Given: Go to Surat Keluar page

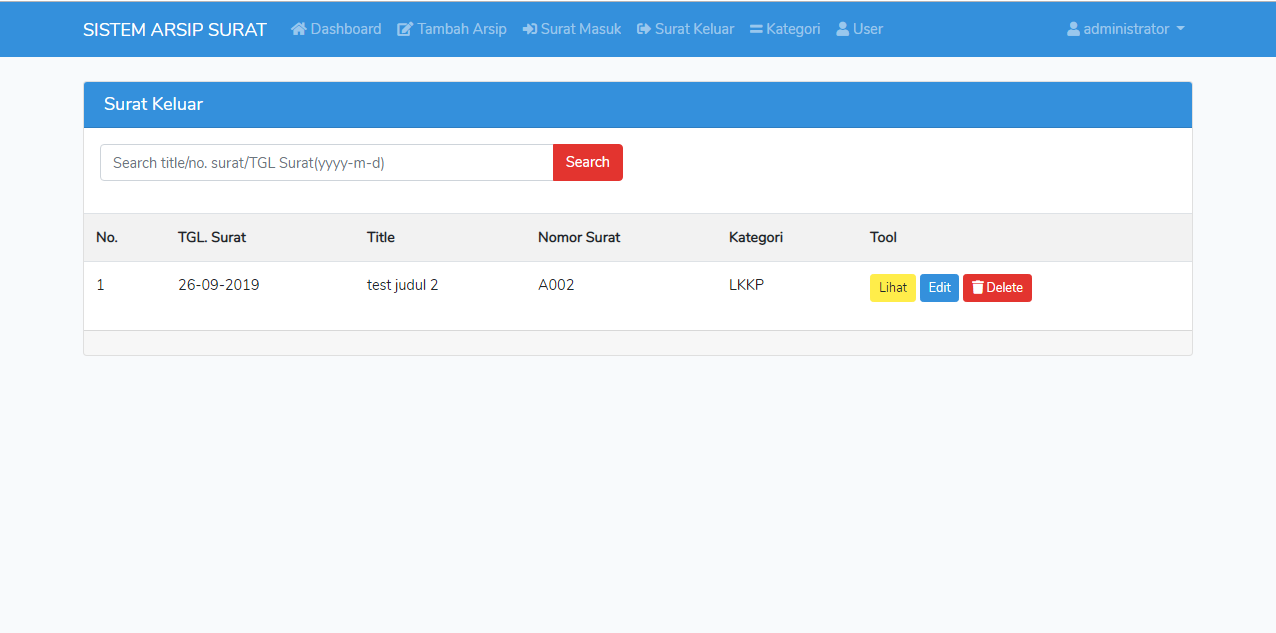Looking at the screenshot, I should 686,29.
